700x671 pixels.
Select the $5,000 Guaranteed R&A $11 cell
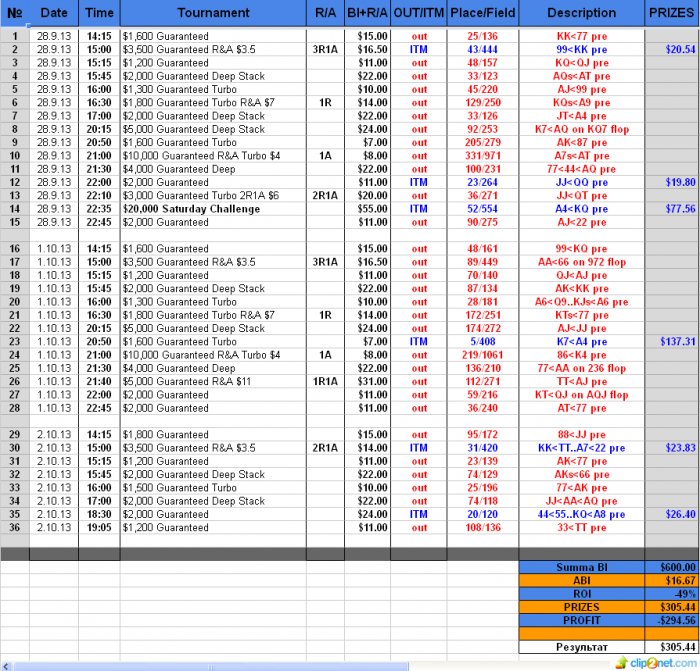[213, 382]
